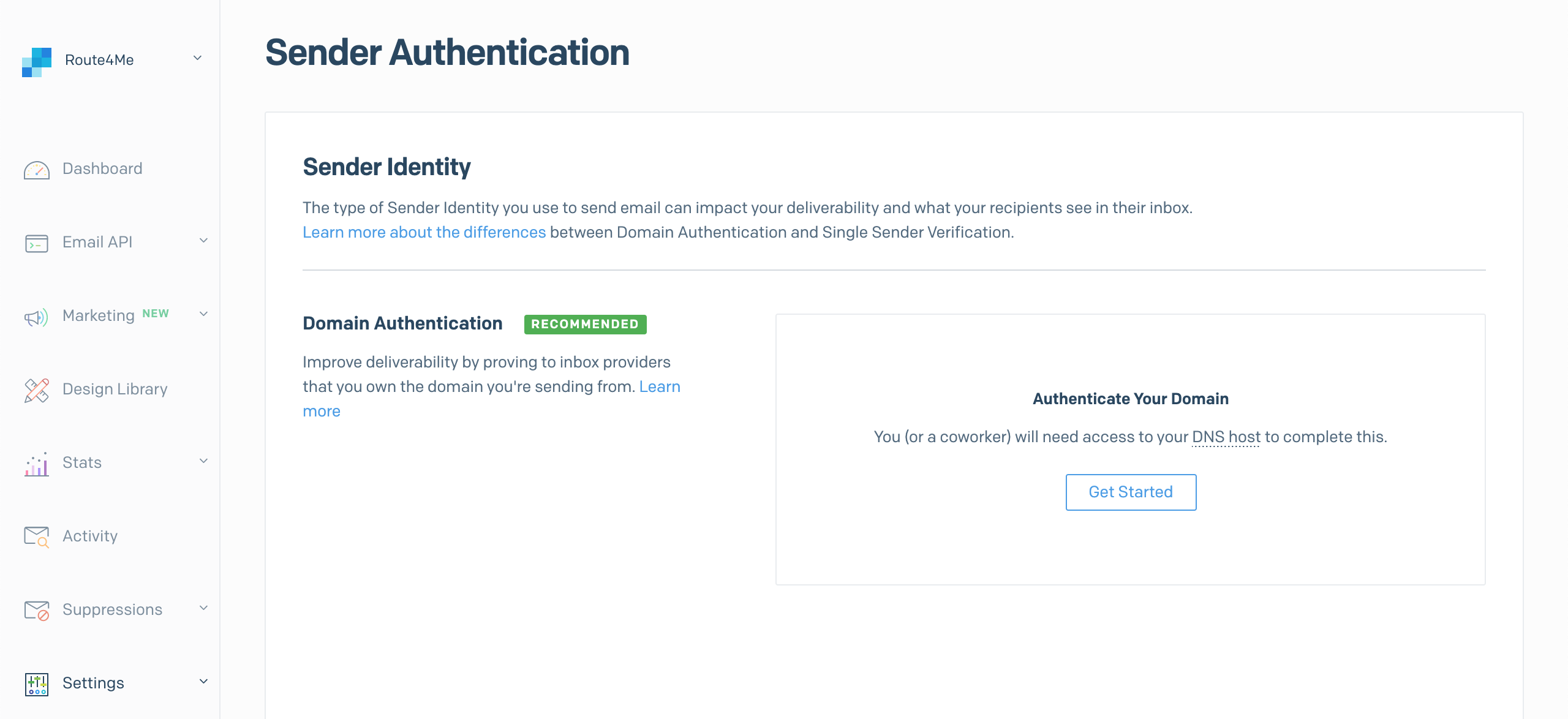Expand the Suppressions chevron
Image resolution: width=1568 pixels, height=719 pixels.
tap(204, 608)
